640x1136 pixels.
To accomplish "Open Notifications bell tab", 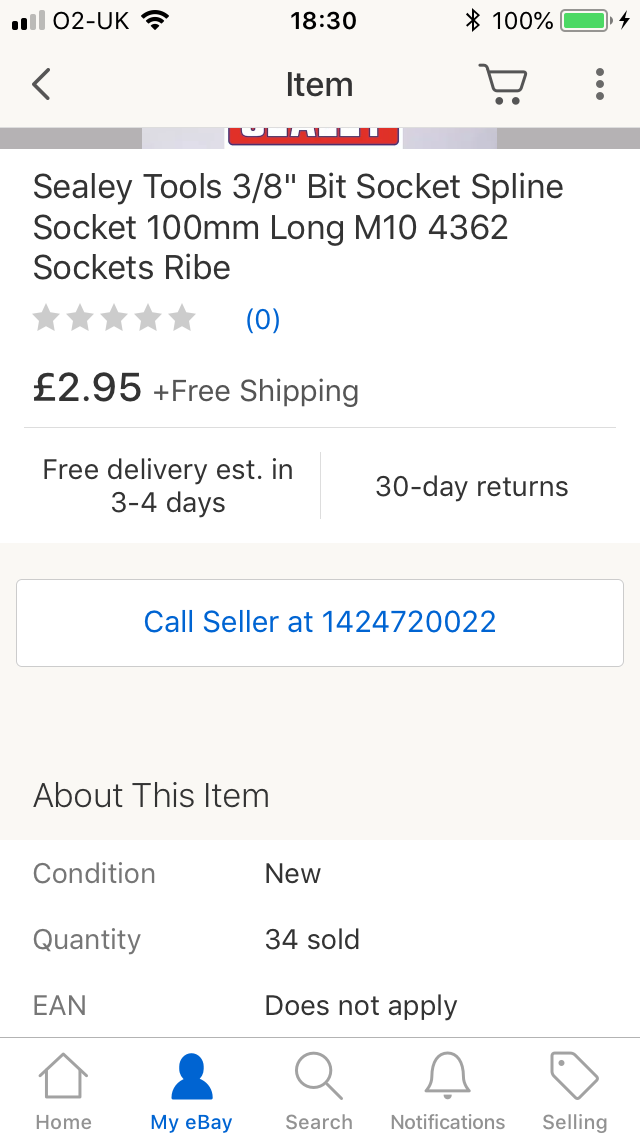I will click(447, 1090).
